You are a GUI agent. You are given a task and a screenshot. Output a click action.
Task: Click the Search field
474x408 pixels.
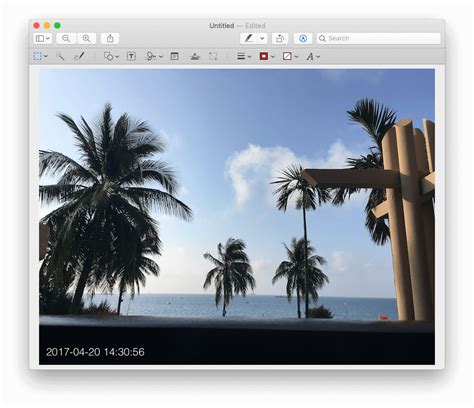point(378,38)
